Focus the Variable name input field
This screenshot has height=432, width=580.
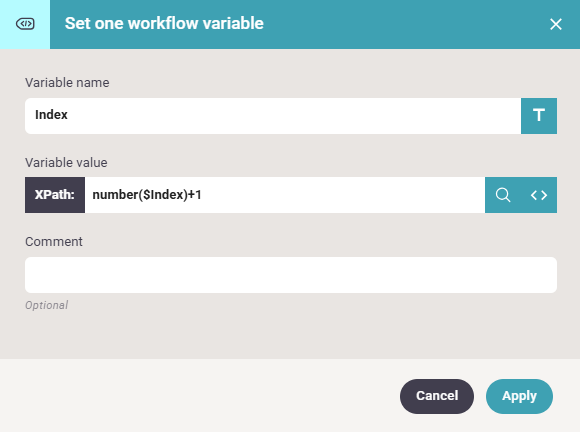pos(273,116)
